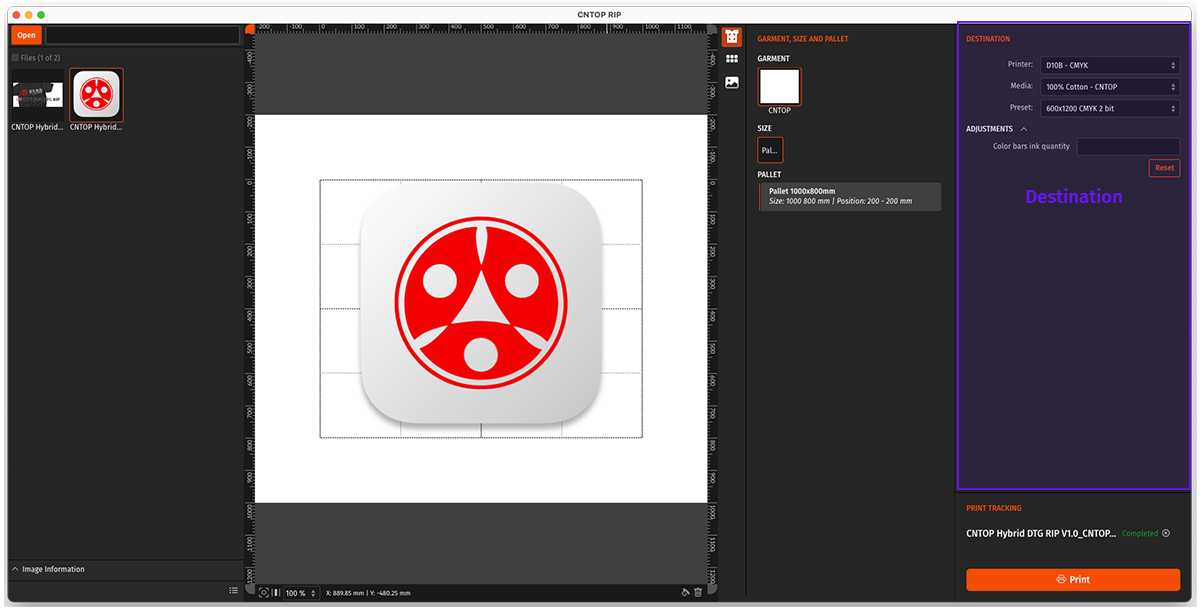Viewport: 1200px width, 612px height.
Task: Click the paint bucket icon below canvas
Action: coord(685,593)
